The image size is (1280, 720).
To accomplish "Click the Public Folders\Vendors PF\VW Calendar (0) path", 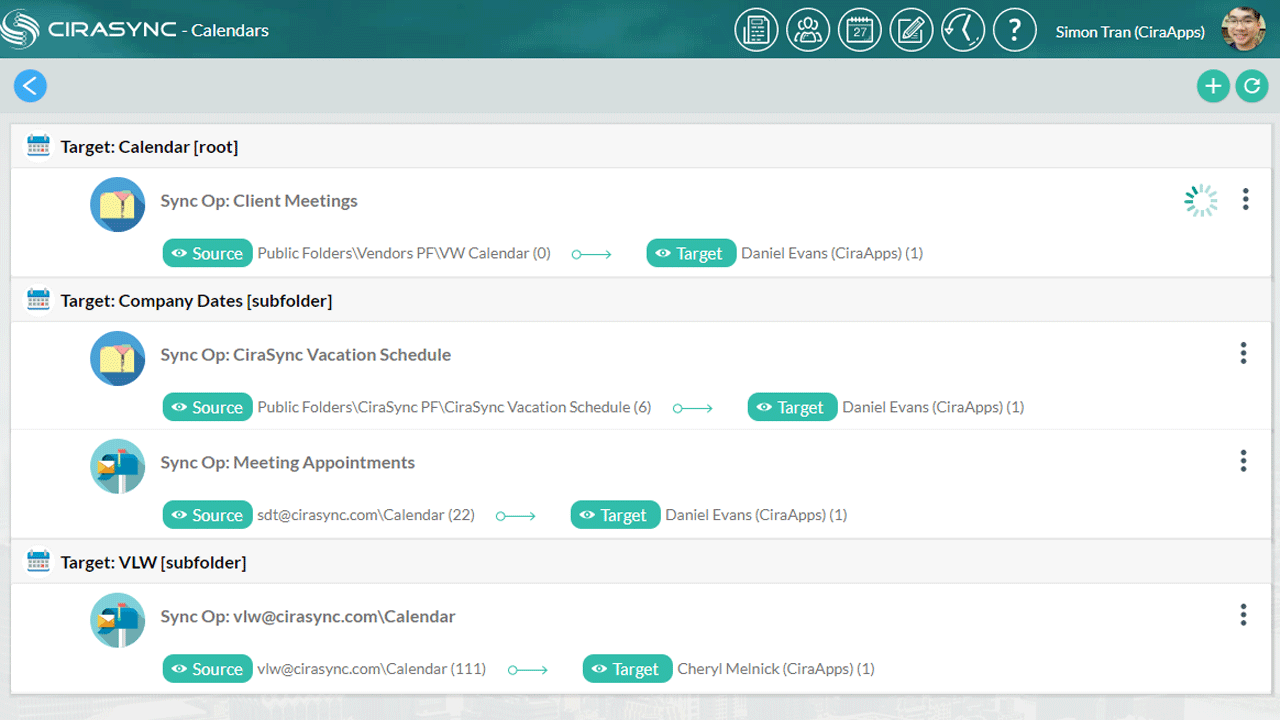I will [404, 253].
